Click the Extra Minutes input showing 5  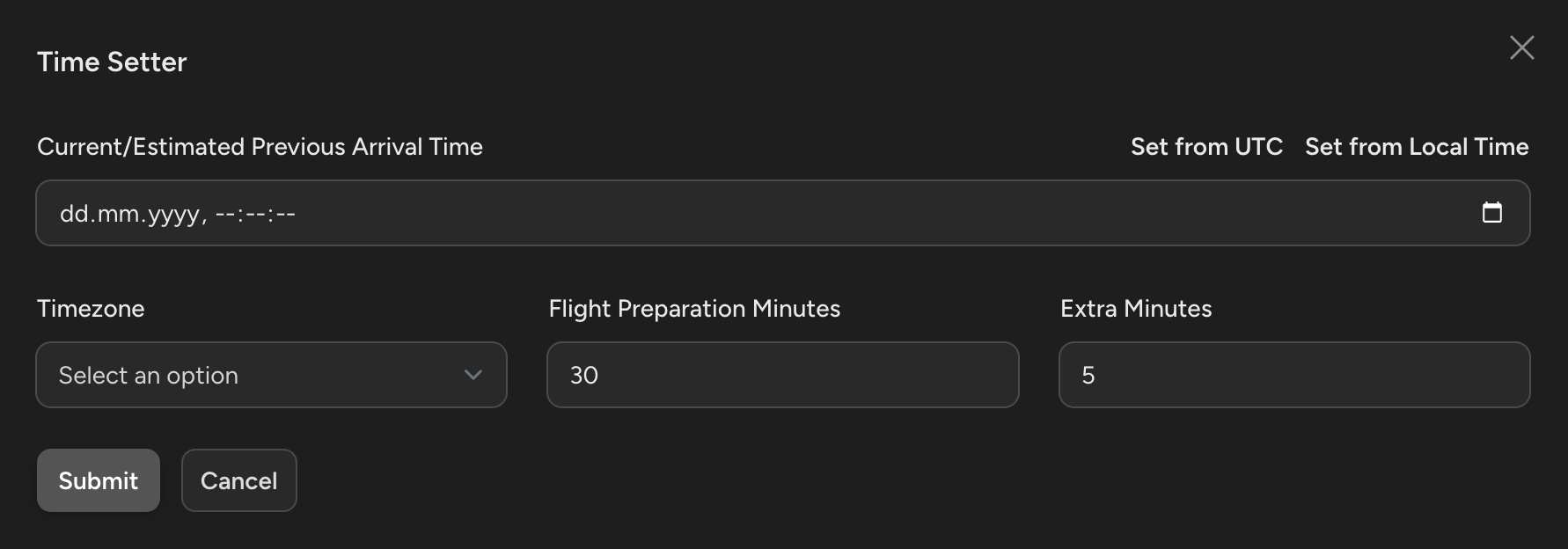click(x=1293, y=375)
